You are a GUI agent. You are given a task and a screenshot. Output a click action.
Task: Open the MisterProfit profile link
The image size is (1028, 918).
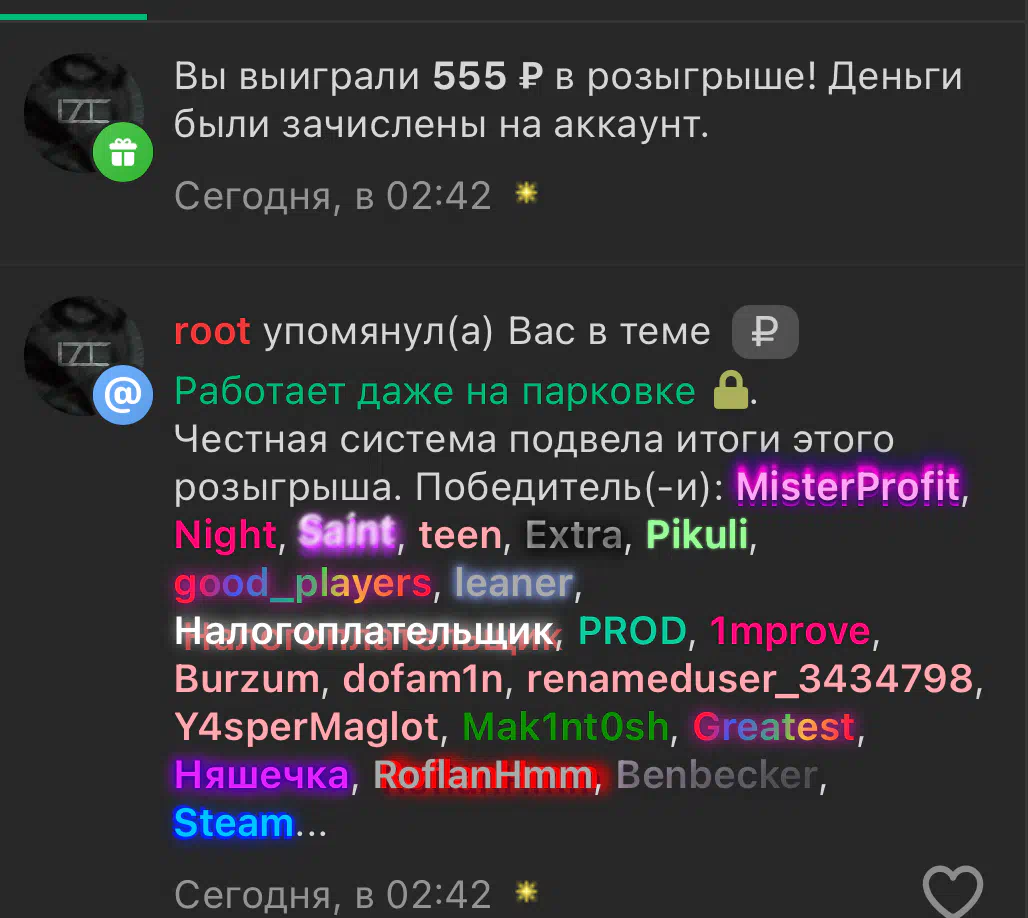tap(848, 487)
